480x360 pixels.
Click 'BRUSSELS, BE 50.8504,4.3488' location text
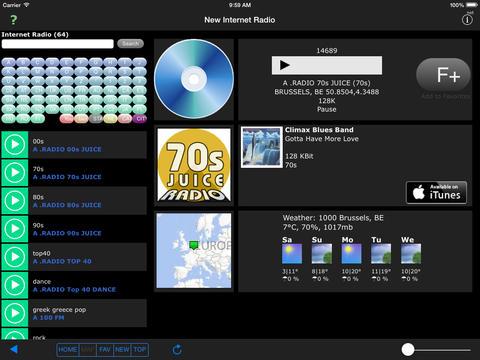tap(327, 92)
